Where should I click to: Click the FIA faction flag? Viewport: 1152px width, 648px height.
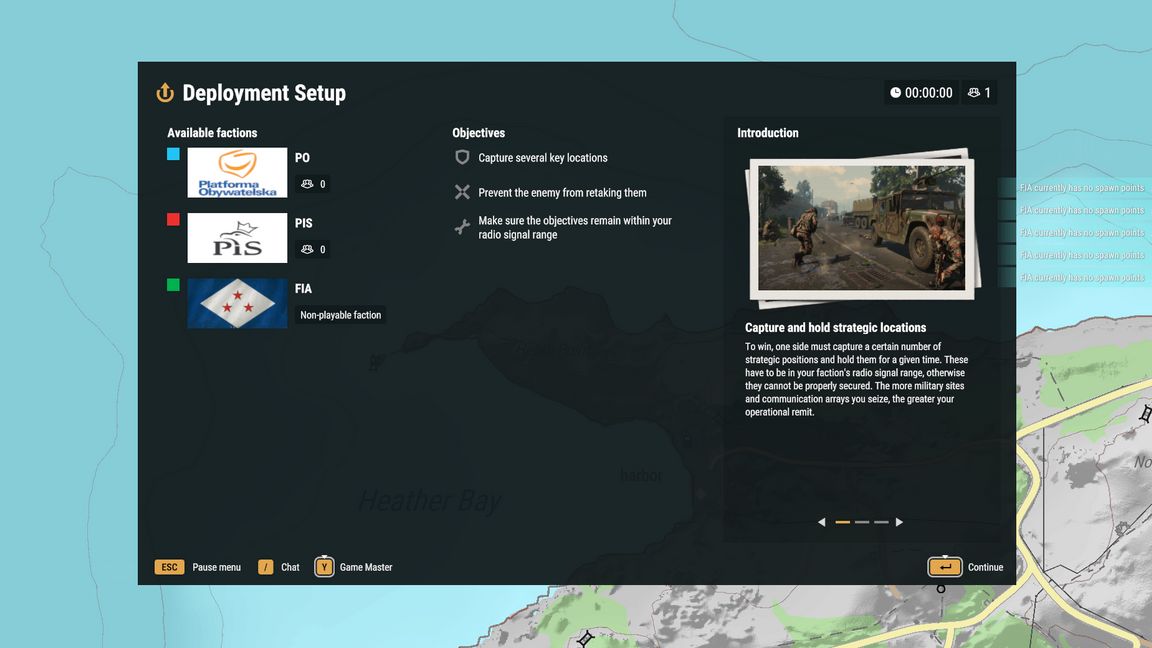237,303
